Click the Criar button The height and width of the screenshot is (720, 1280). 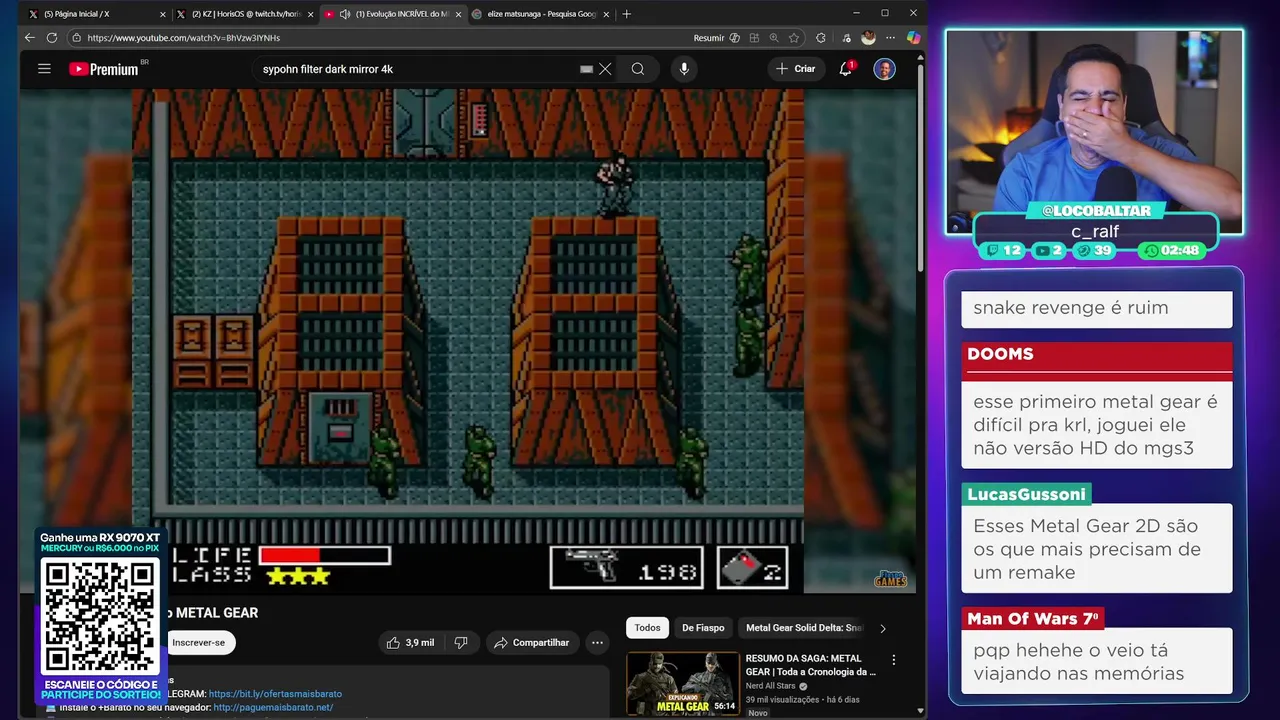coord(796,69)
